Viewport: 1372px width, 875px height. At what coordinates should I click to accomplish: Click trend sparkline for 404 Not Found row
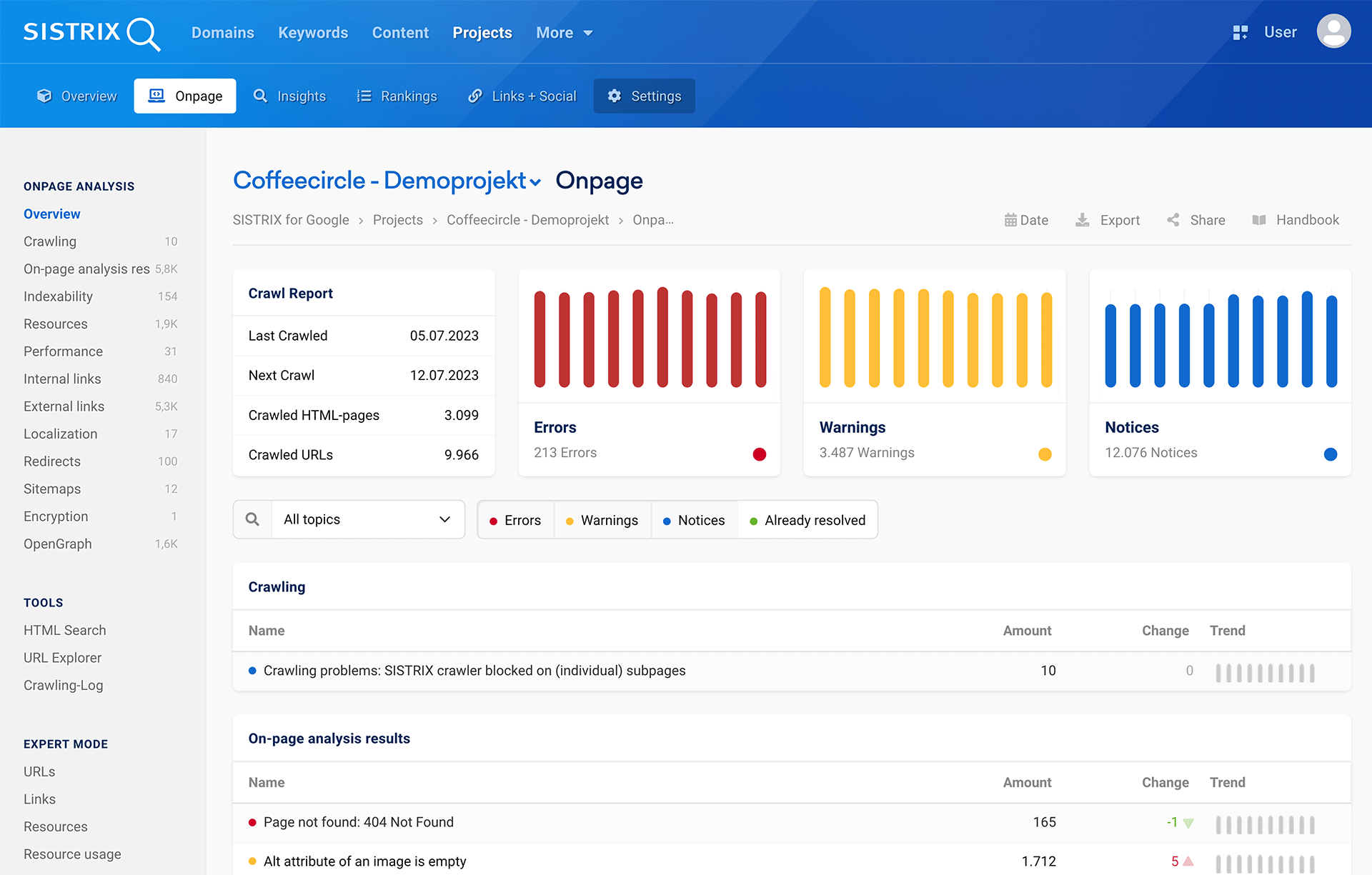point(1265,825)
